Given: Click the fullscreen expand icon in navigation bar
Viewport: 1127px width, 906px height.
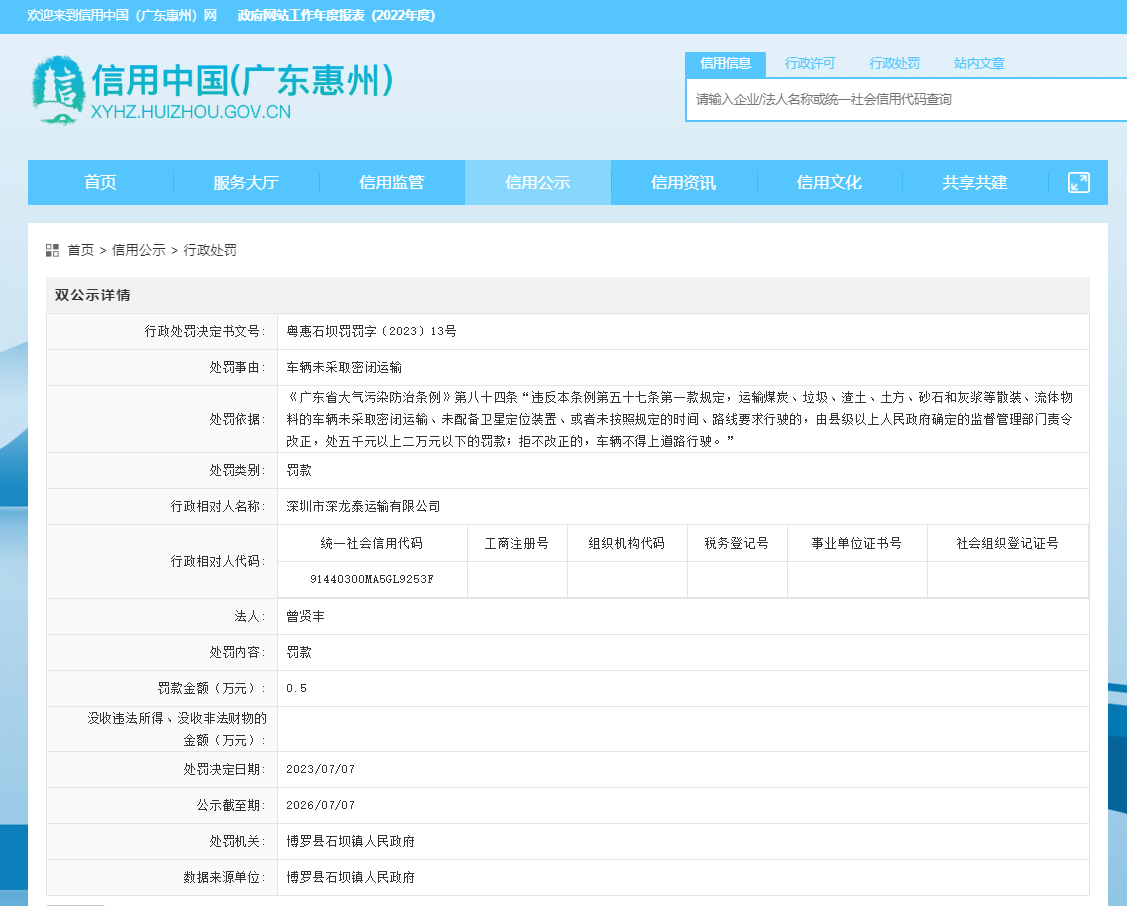Looking at the screenshot, I should tap(1078, 182).
